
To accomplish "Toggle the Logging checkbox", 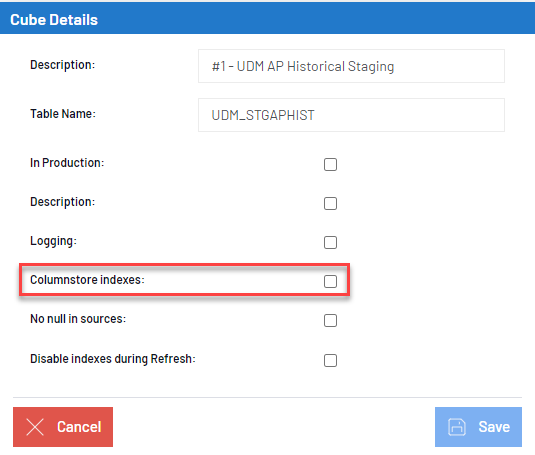I will pyautogui.click(x=330, y=243).
